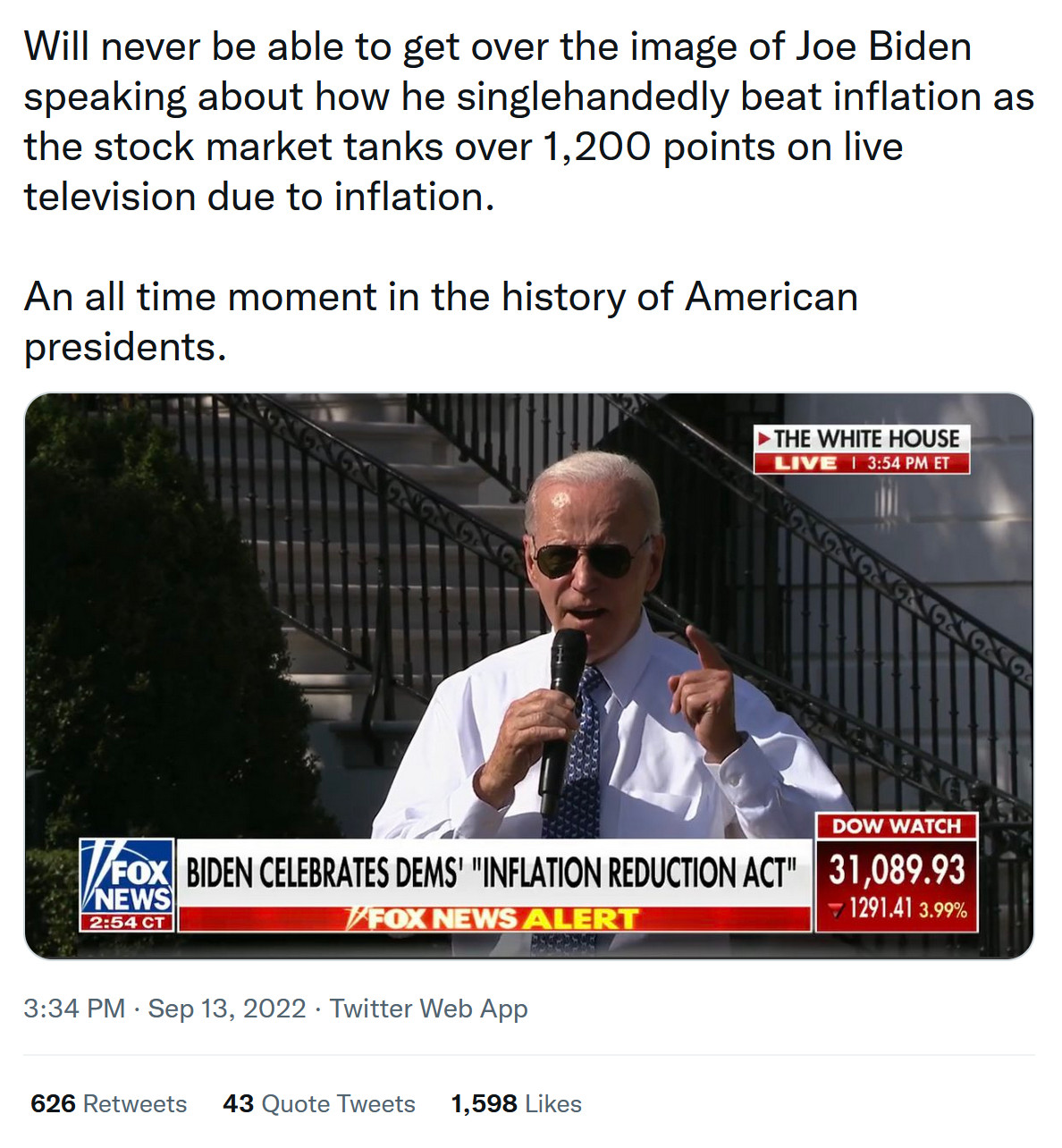View the 1,598 Likes list
1062x1148 pixels.
(516, 1104)
